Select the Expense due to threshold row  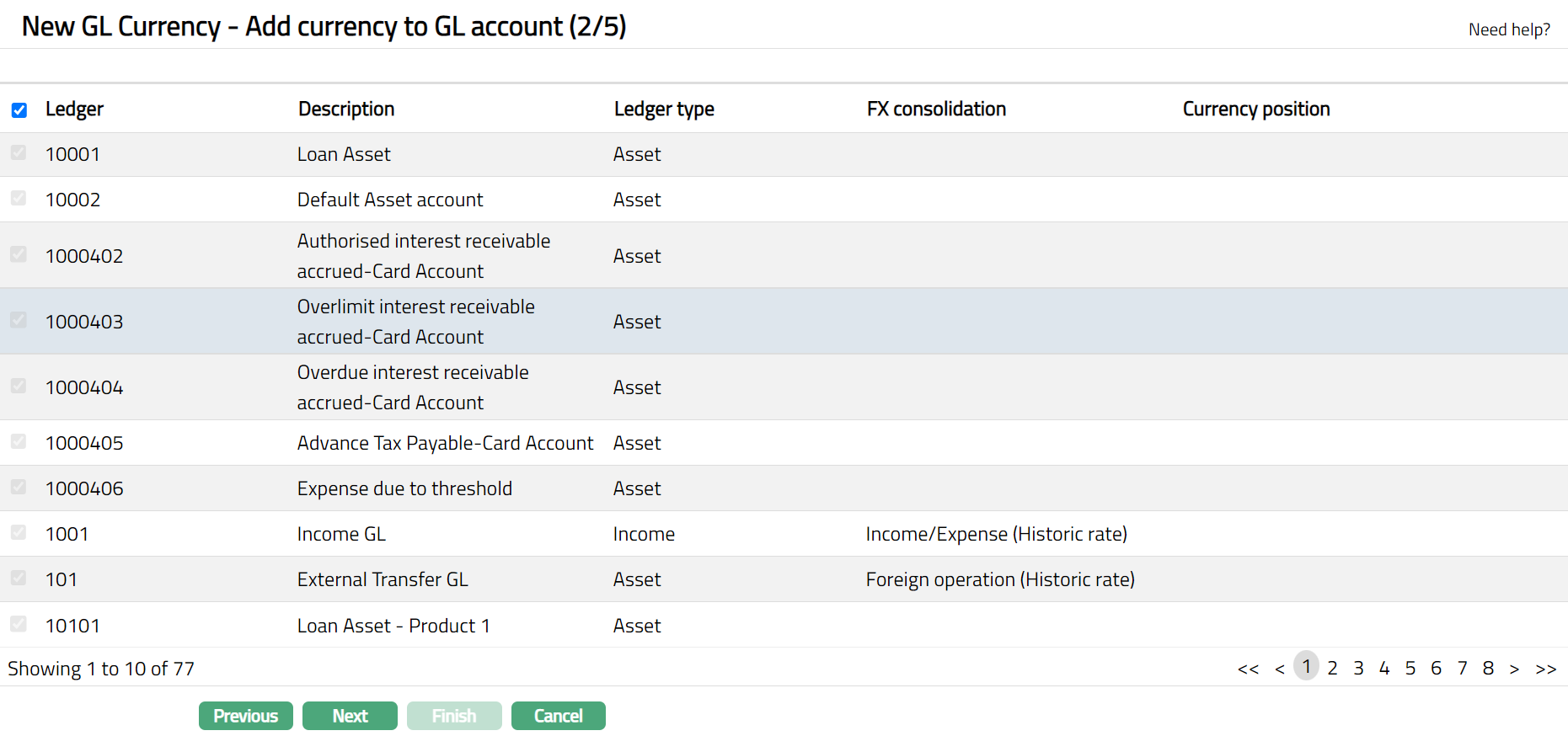404,488
